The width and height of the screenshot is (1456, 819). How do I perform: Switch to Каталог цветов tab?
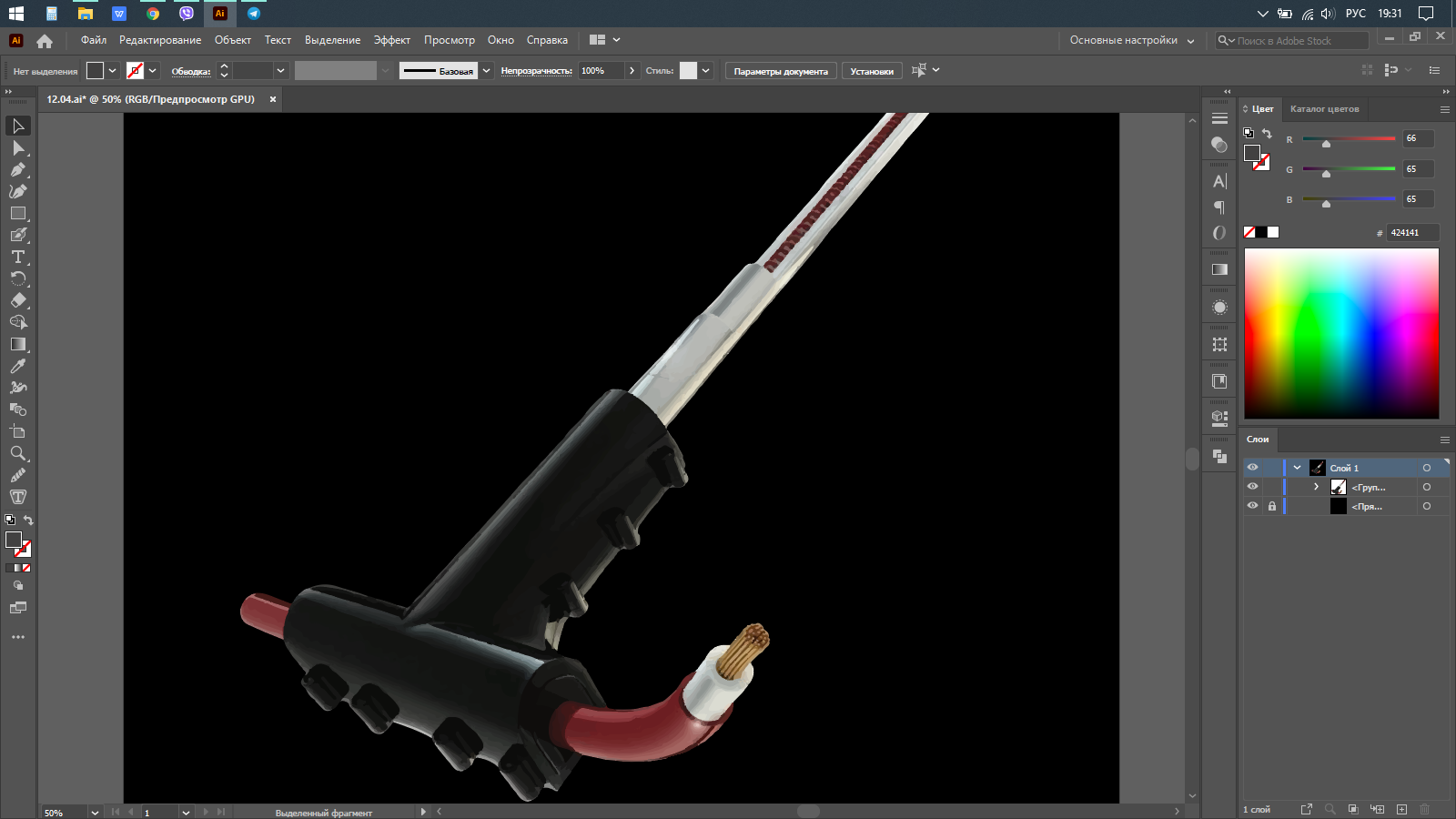click(1324, 109)
